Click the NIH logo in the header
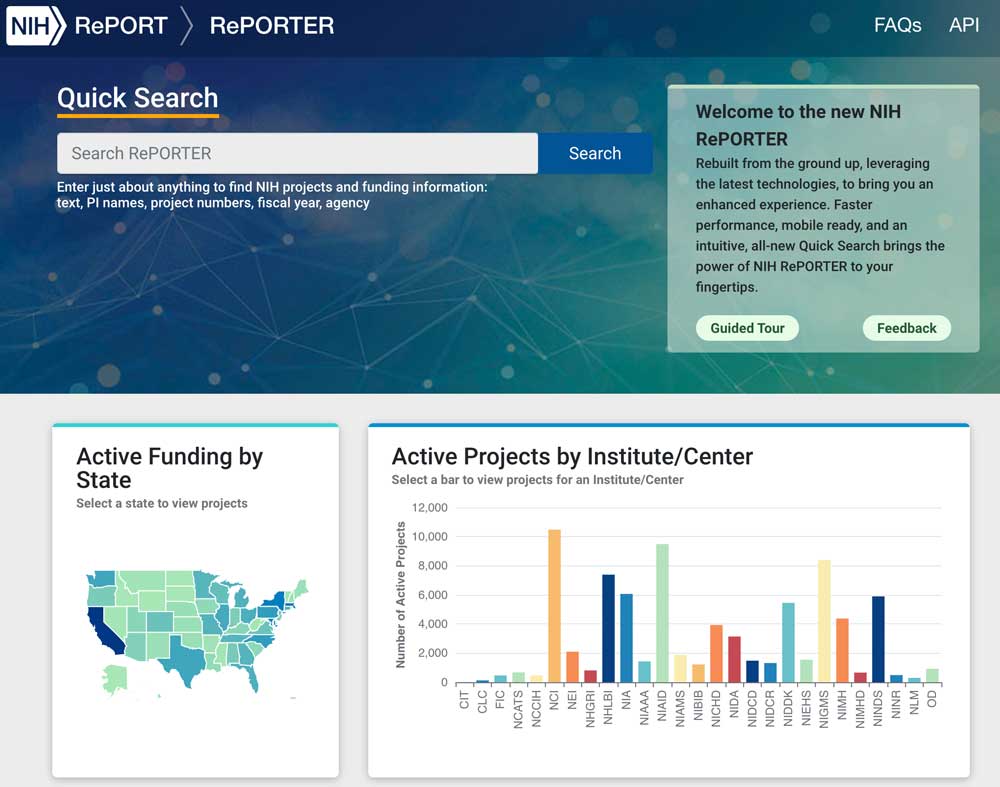The image size is (1000, 787). (x=36, y=26)
